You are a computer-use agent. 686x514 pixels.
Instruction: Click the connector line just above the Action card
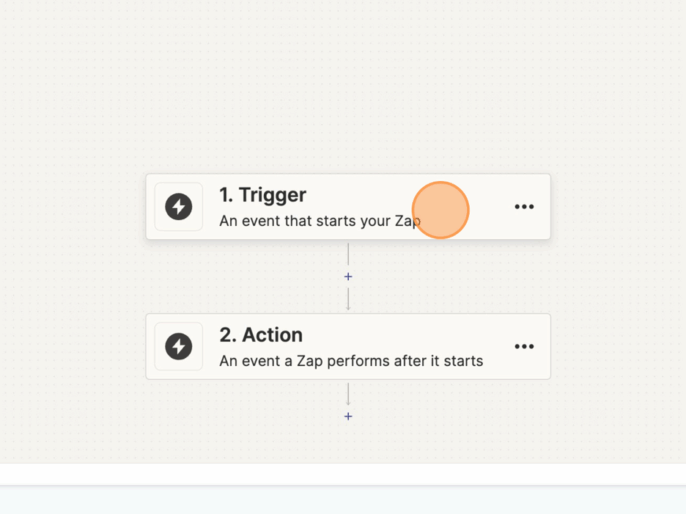point(348,300)
